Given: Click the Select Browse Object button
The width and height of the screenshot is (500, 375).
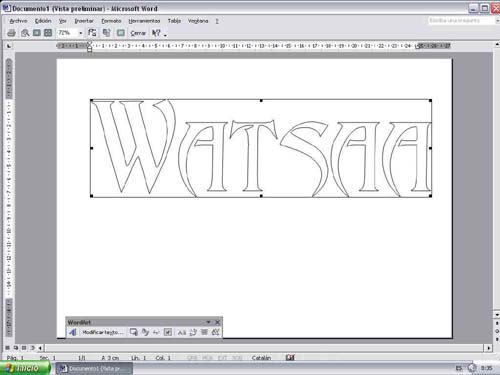Looking at the screenshot, I should [497, 331].
